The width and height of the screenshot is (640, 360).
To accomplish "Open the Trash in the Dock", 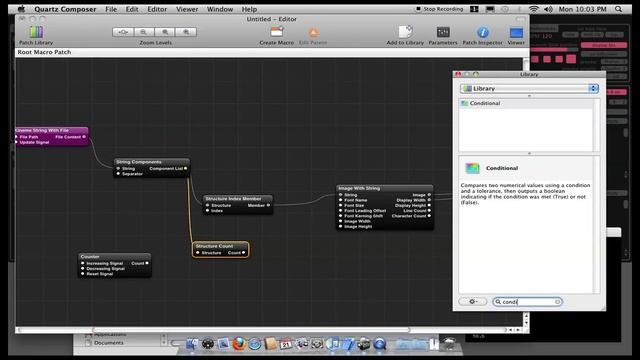I will (x=449, y=344).
